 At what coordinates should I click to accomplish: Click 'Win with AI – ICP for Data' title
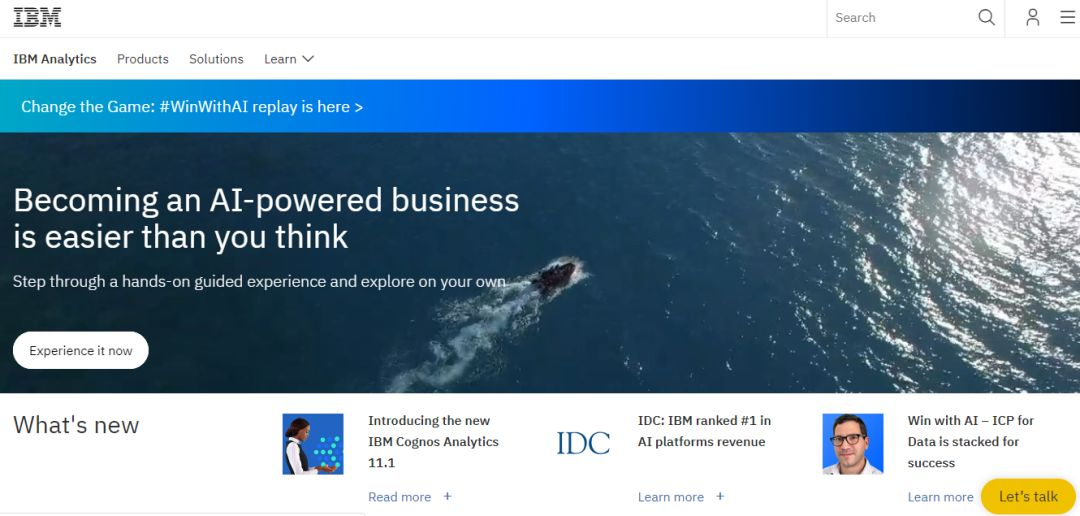(970, 442)
